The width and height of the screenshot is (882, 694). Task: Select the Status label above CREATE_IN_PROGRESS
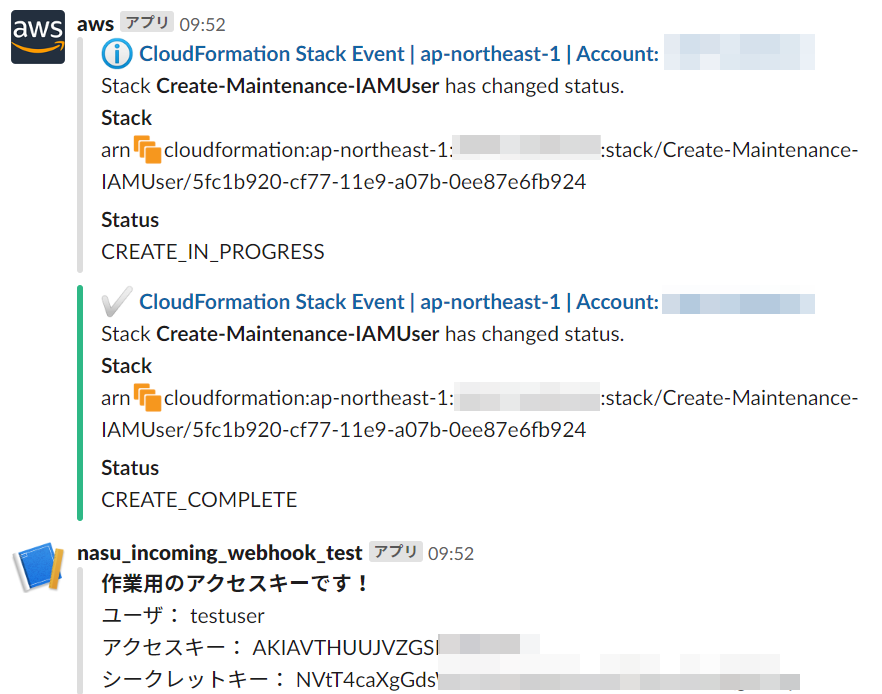point(130,220)
